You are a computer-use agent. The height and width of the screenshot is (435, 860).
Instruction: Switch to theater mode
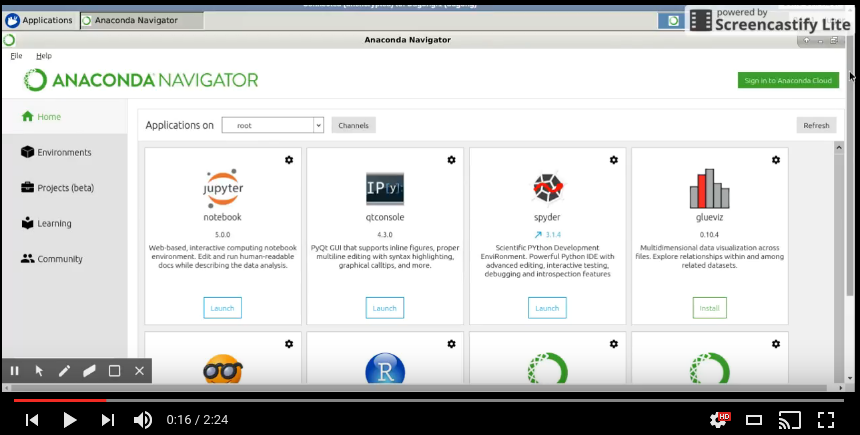pyautogui.click(x=754, y=420)
